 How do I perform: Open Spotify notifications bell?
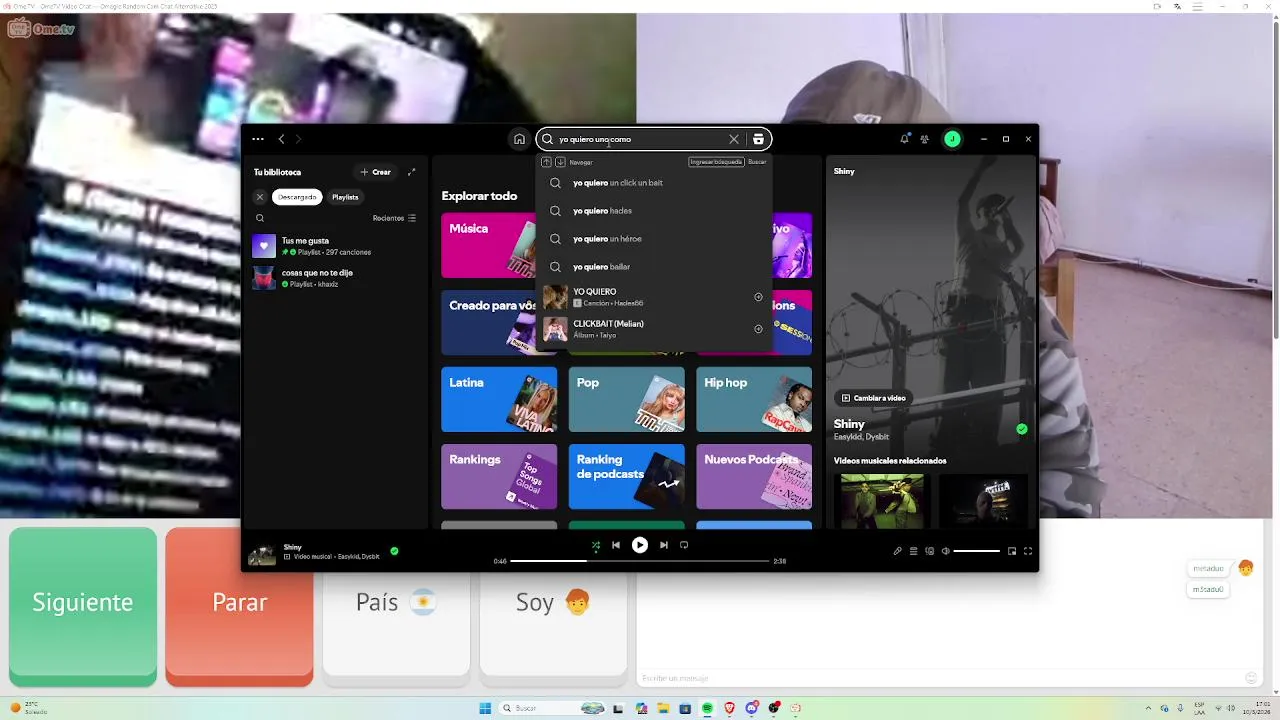[x=904, y=139]
